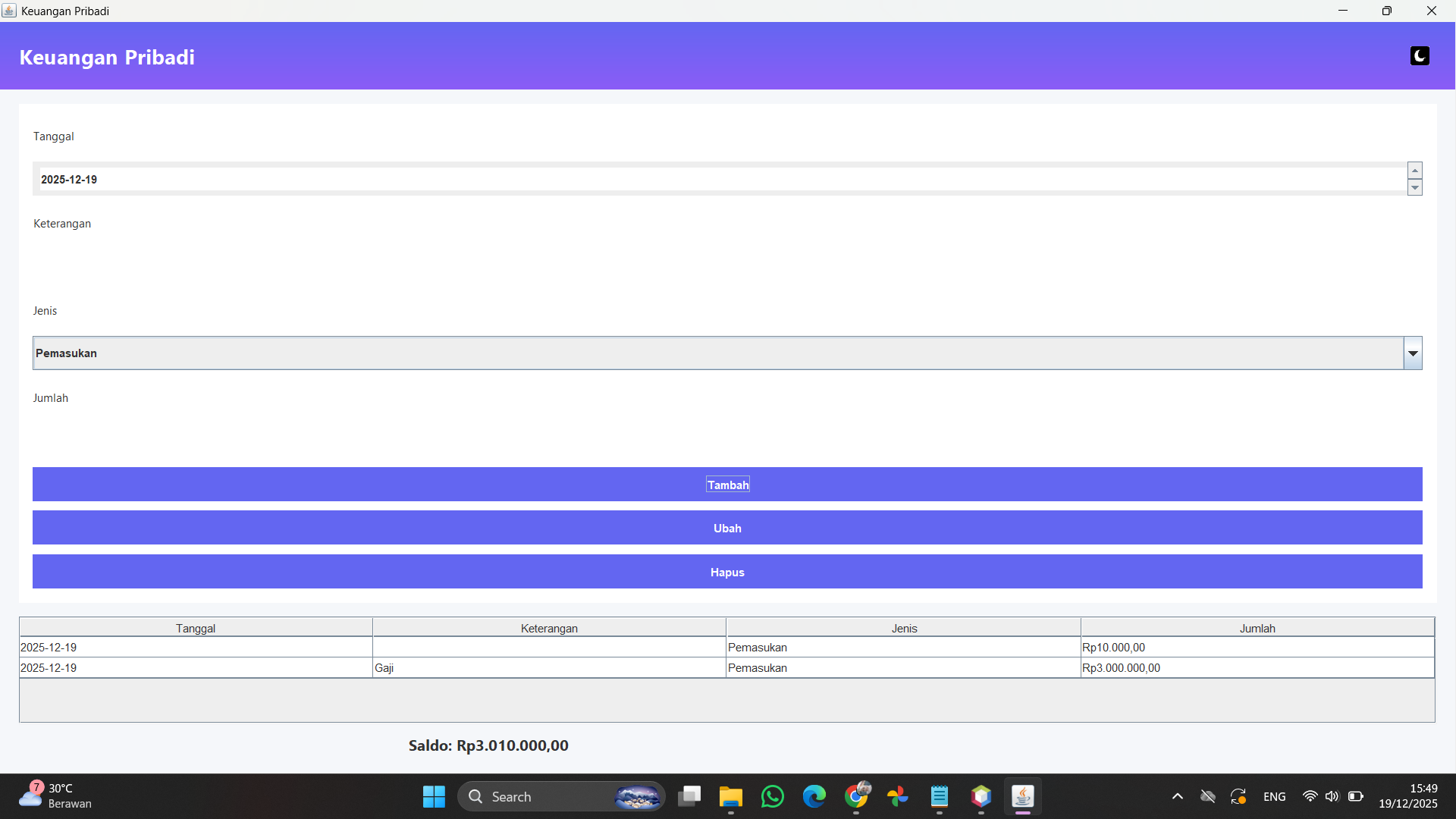
Task: Click the Pemasukan combo box field
Action: (x=717, y=353)
